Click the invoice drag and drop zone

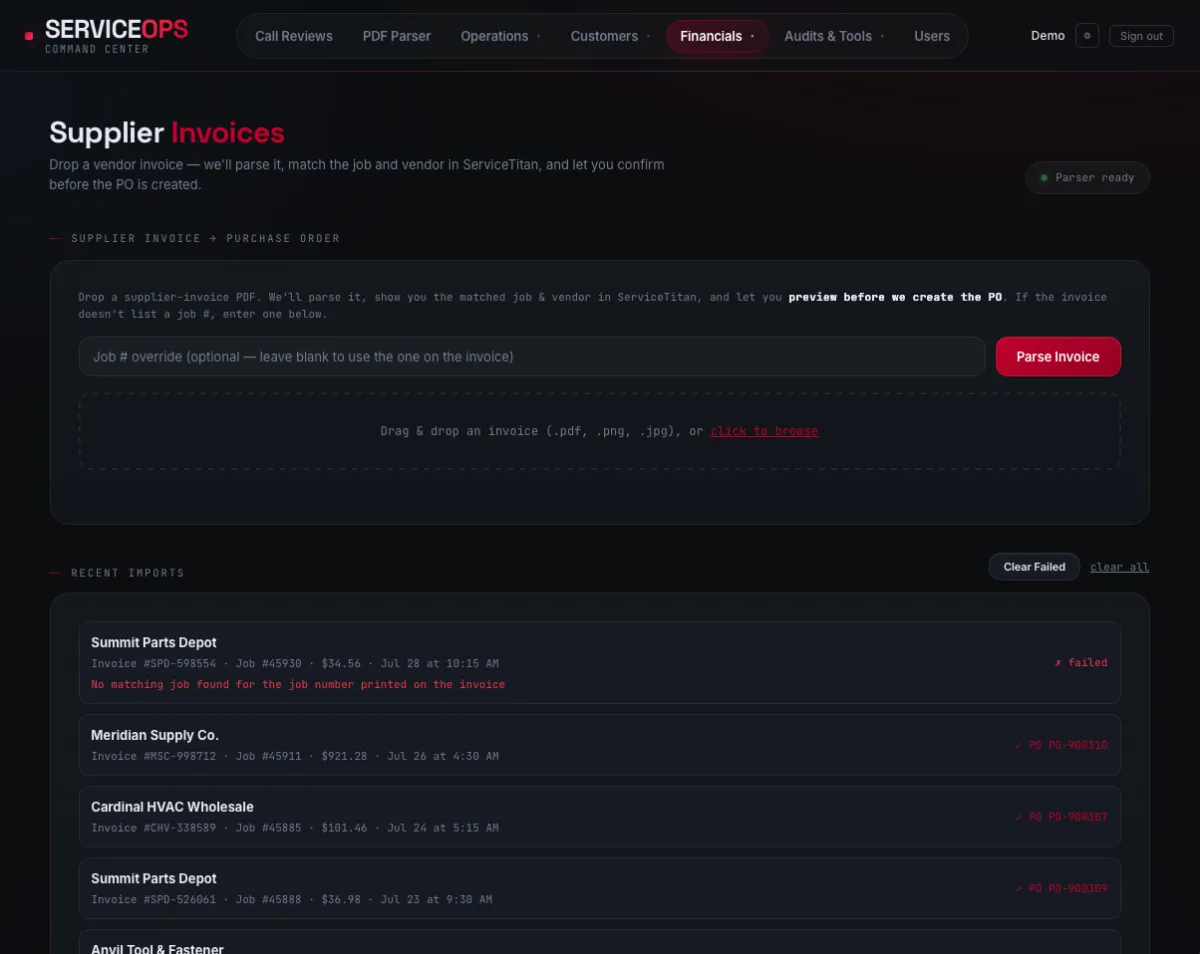pyautogui.click(x=600, y=431)
